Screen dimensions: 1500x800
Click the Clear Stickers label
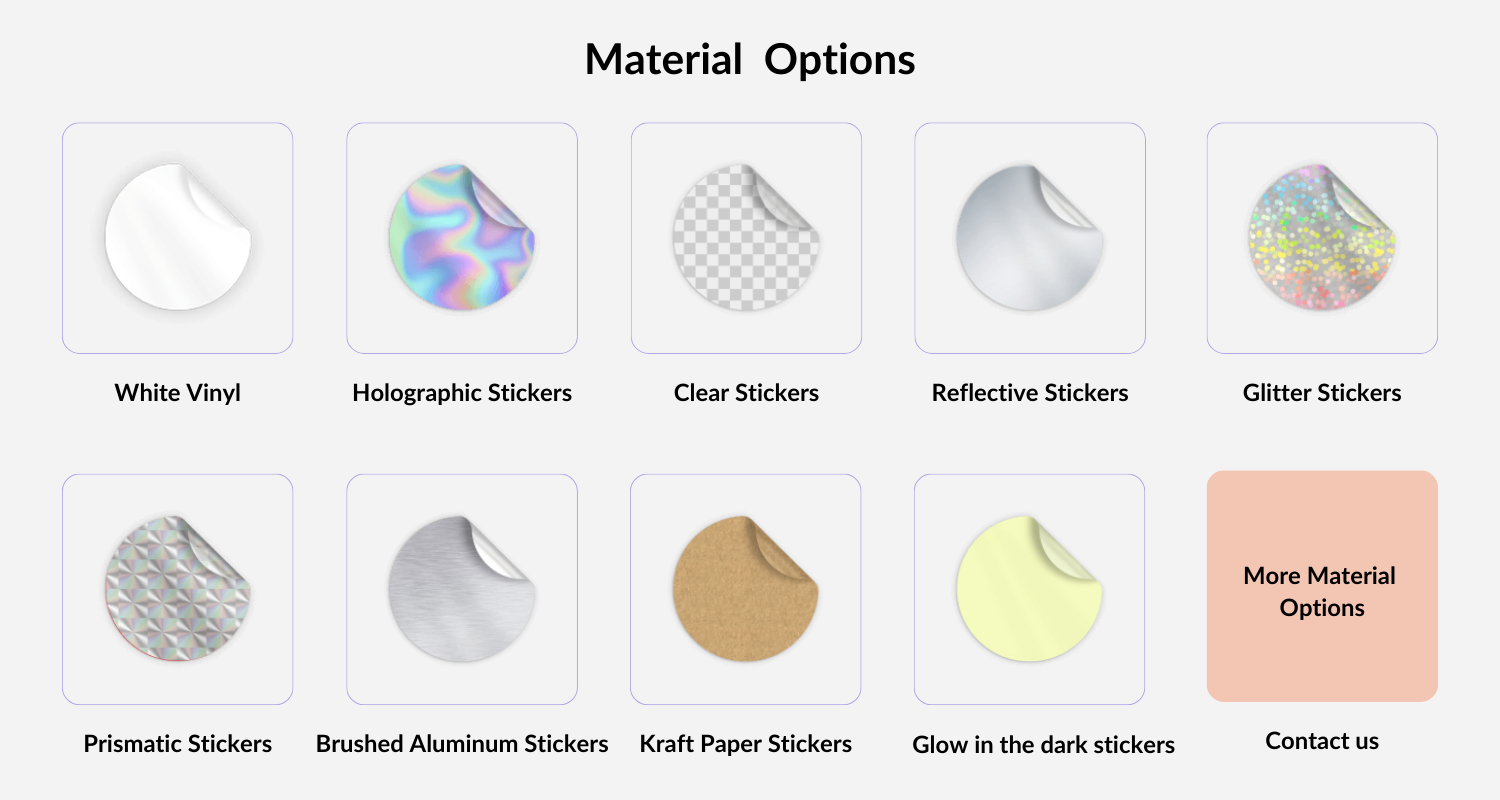pos(745,393)
